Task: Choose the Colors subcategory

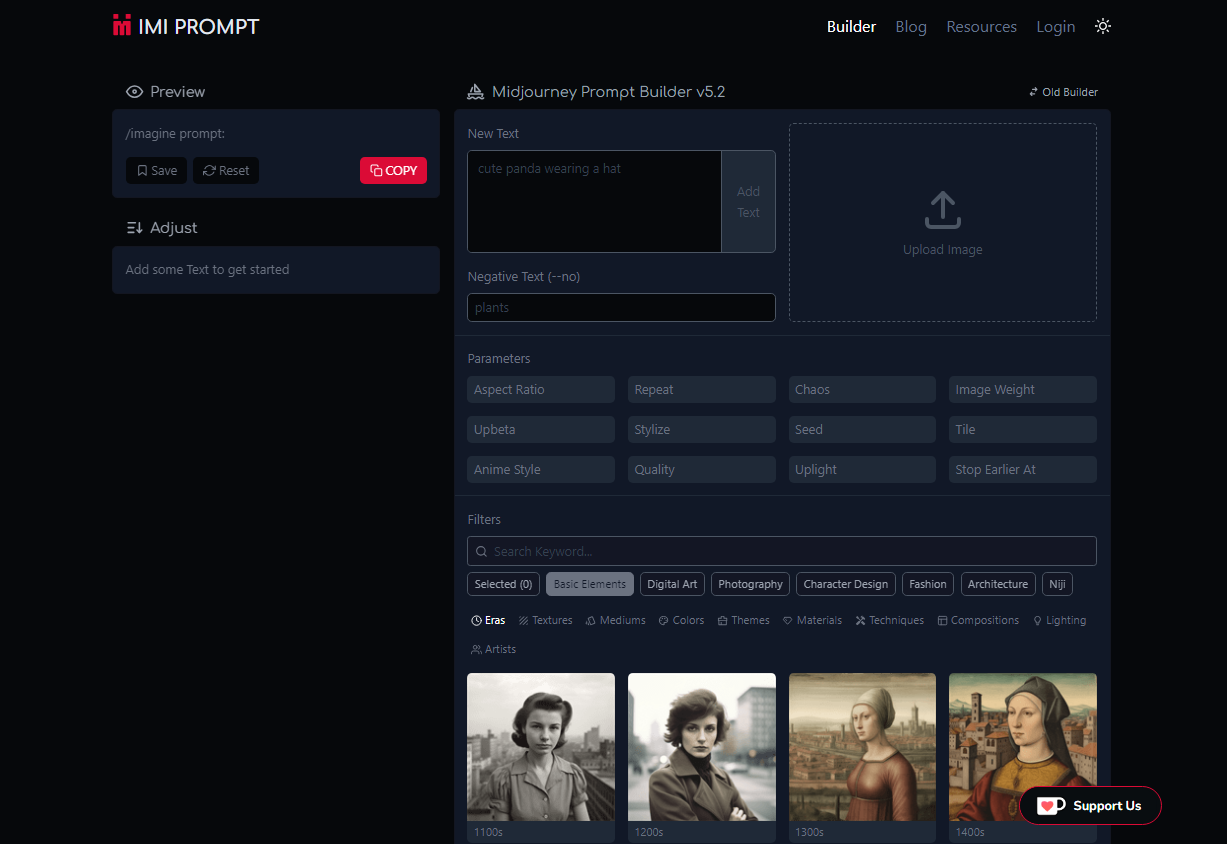Action: (x=681, y=621)
